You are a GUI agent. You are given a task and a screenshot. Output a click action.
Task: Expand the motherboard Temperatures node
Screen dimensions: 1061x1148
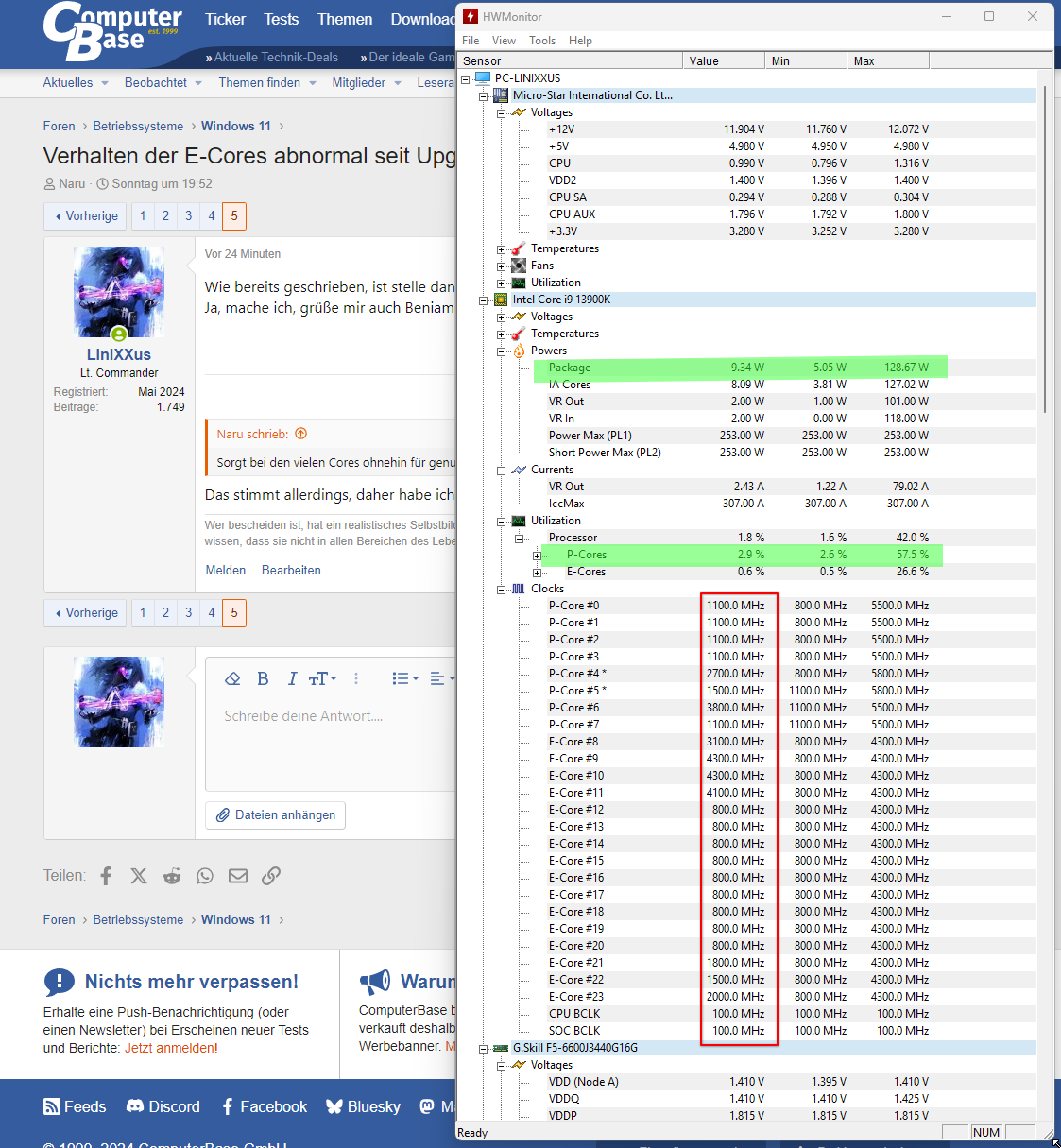point(502,249)
